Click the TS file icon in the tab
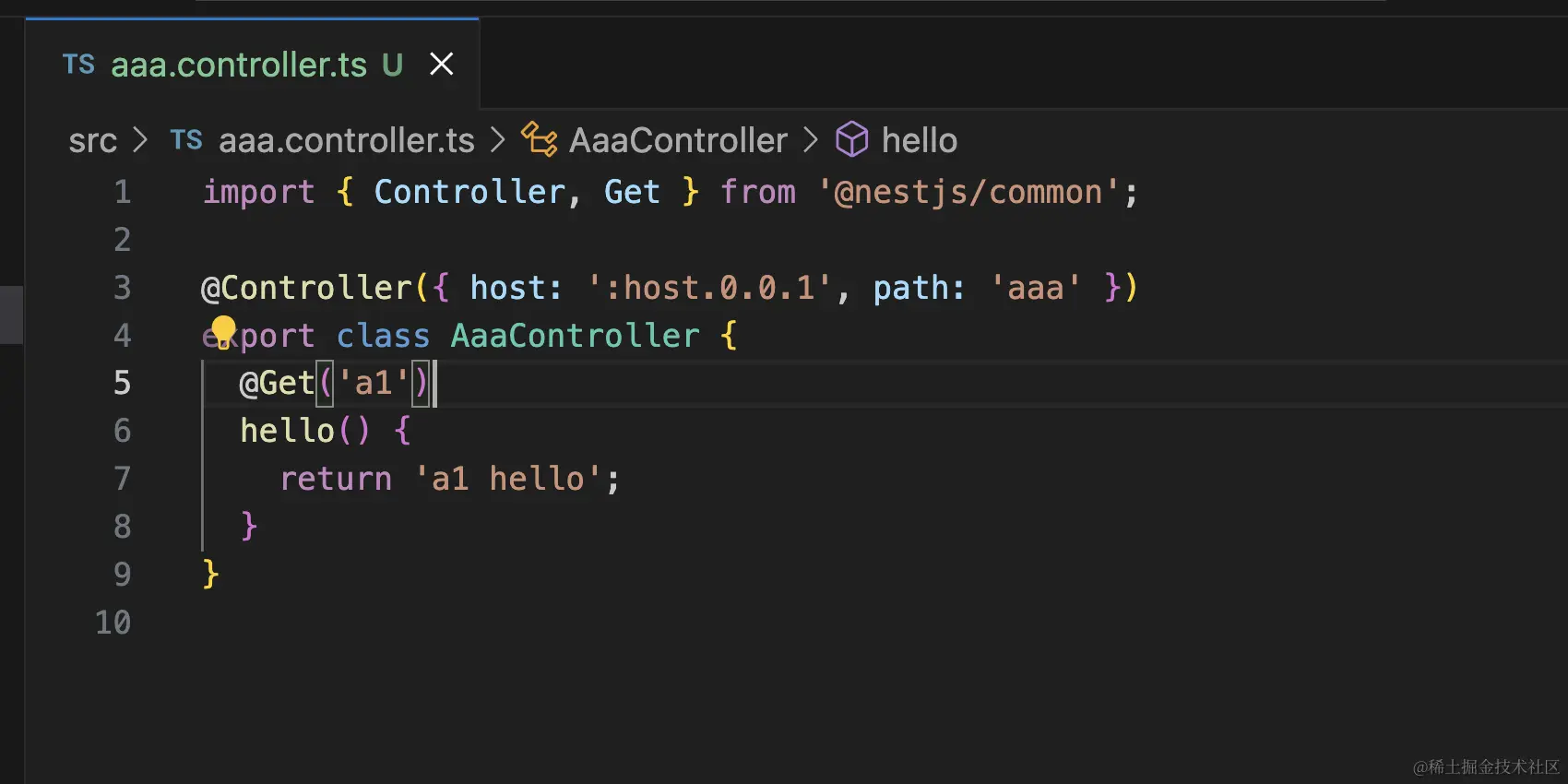Image resolution: width=1568 pixels, height=784 pixels. tap(78, 65)
